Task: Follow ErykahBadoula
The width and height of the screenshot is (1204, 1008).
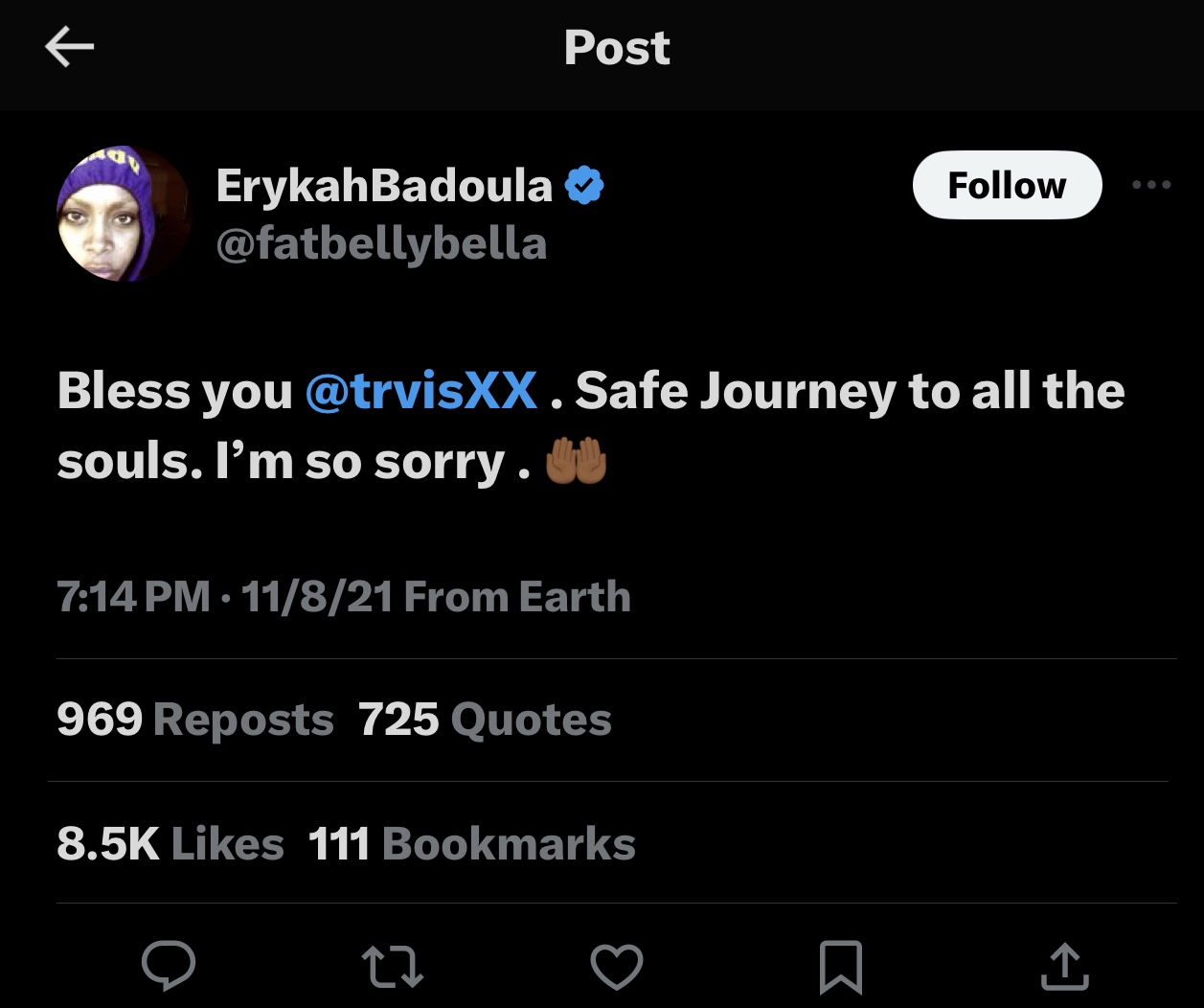Action: click(1007, 185)
